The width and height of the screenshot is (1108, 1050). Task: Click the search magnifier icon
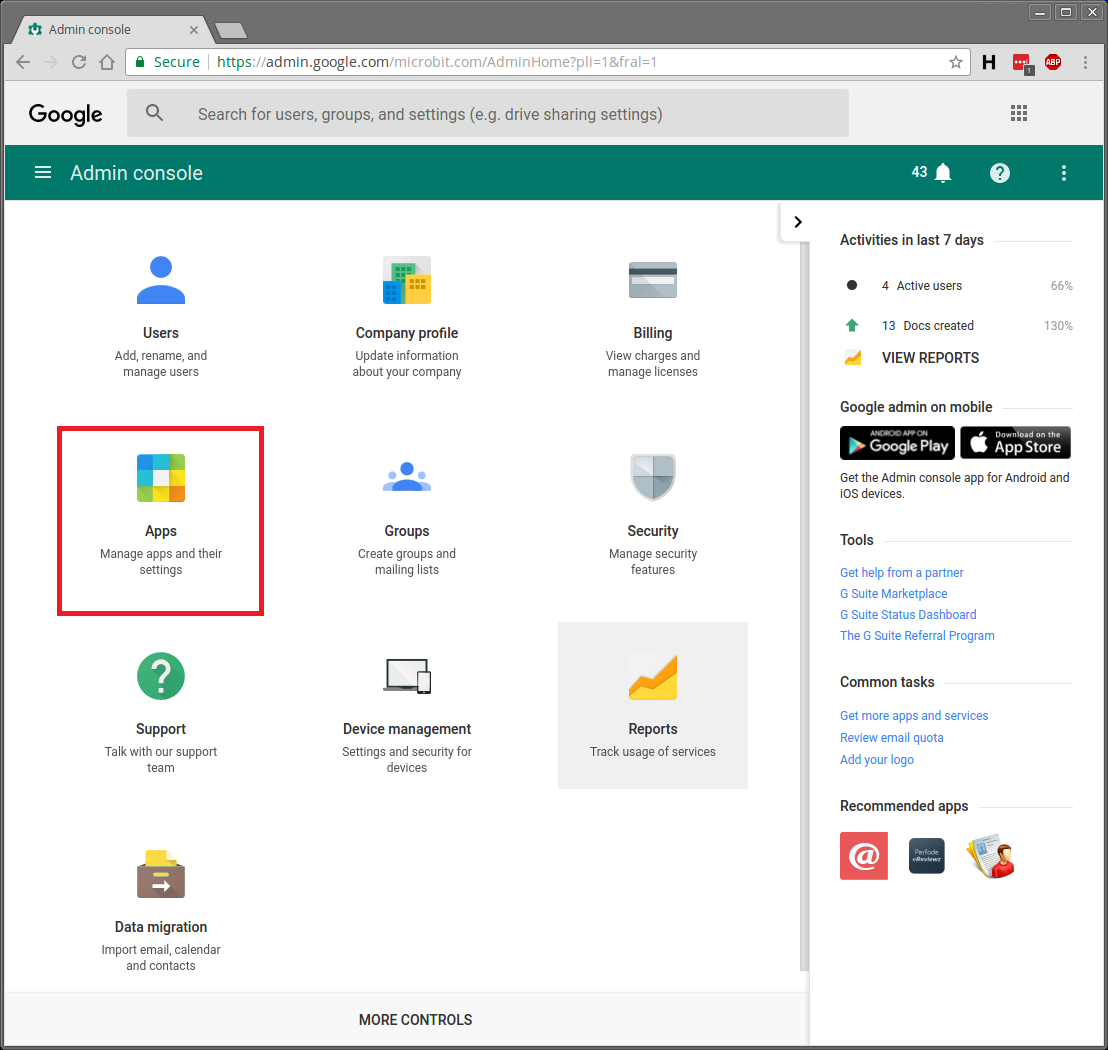[x=154, y=113]
